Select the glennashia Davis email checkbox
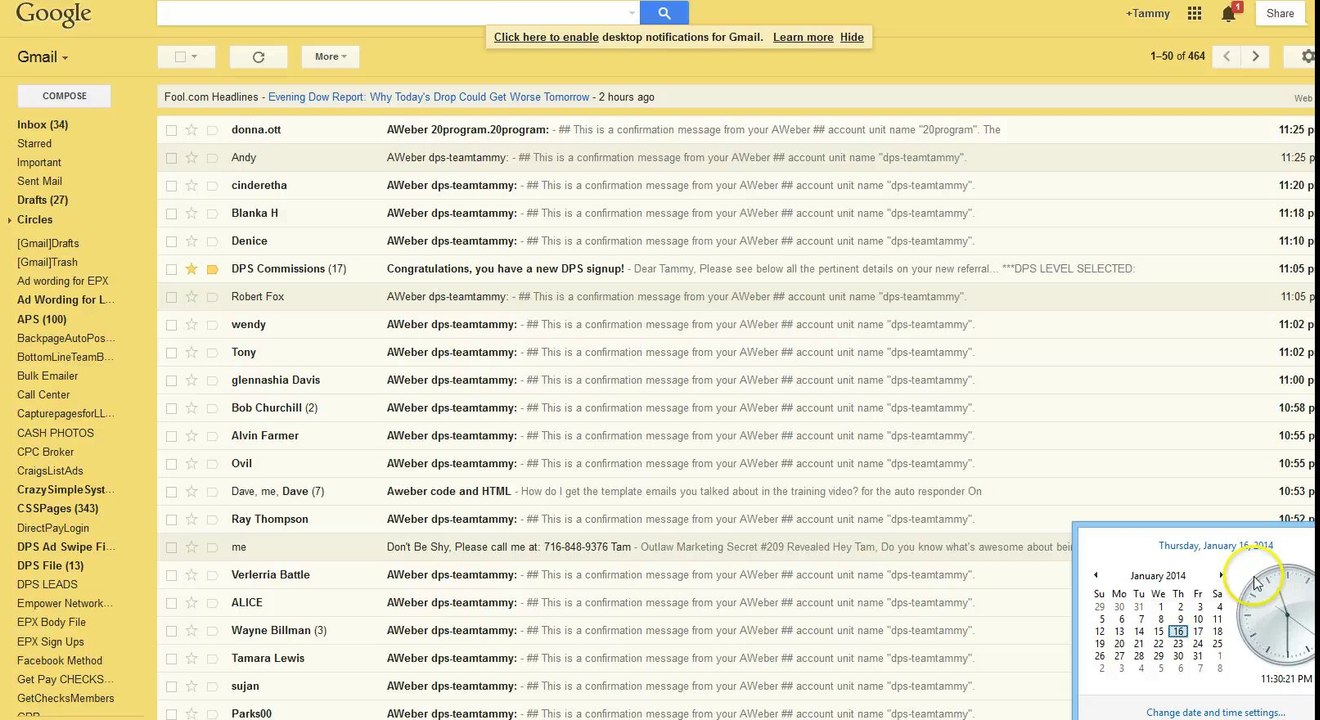 (171, 381)
